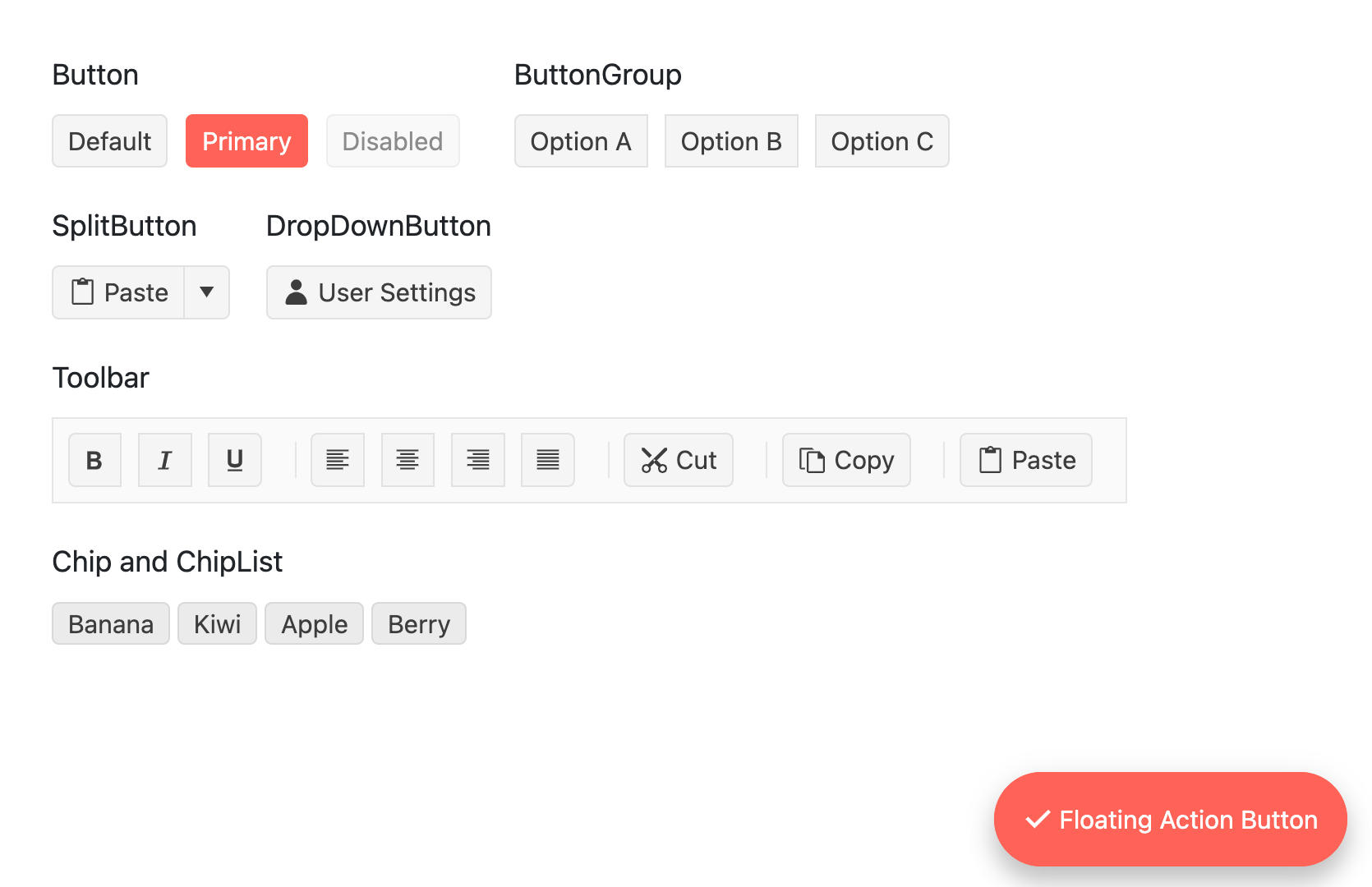Screen dimensions: 1372x887
Task: Apply justify text alignment
Action: click(x=547, y=460)
